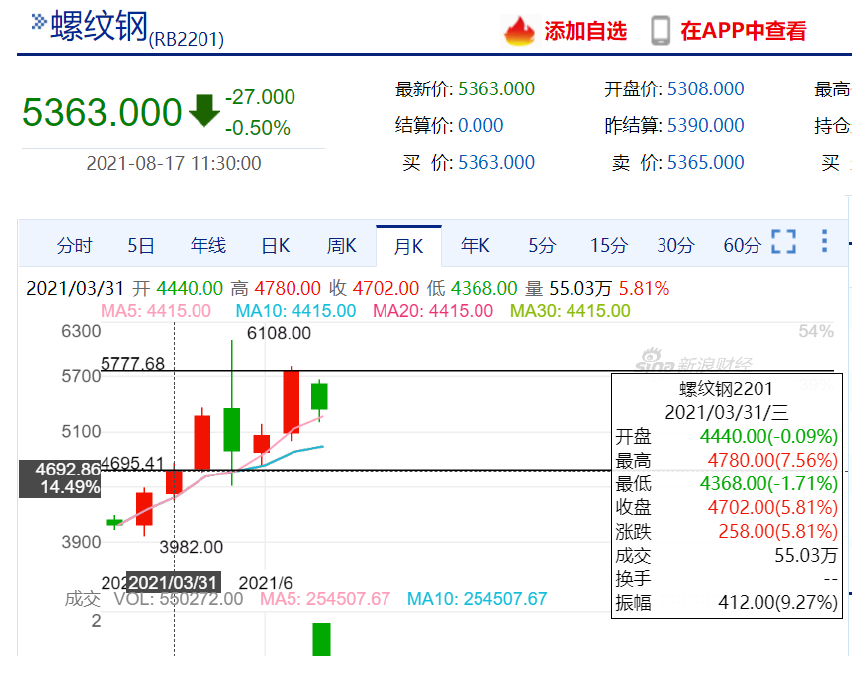Click the green volume bar below chart
This screenshot has width=866, height=673.
point(321,639)
